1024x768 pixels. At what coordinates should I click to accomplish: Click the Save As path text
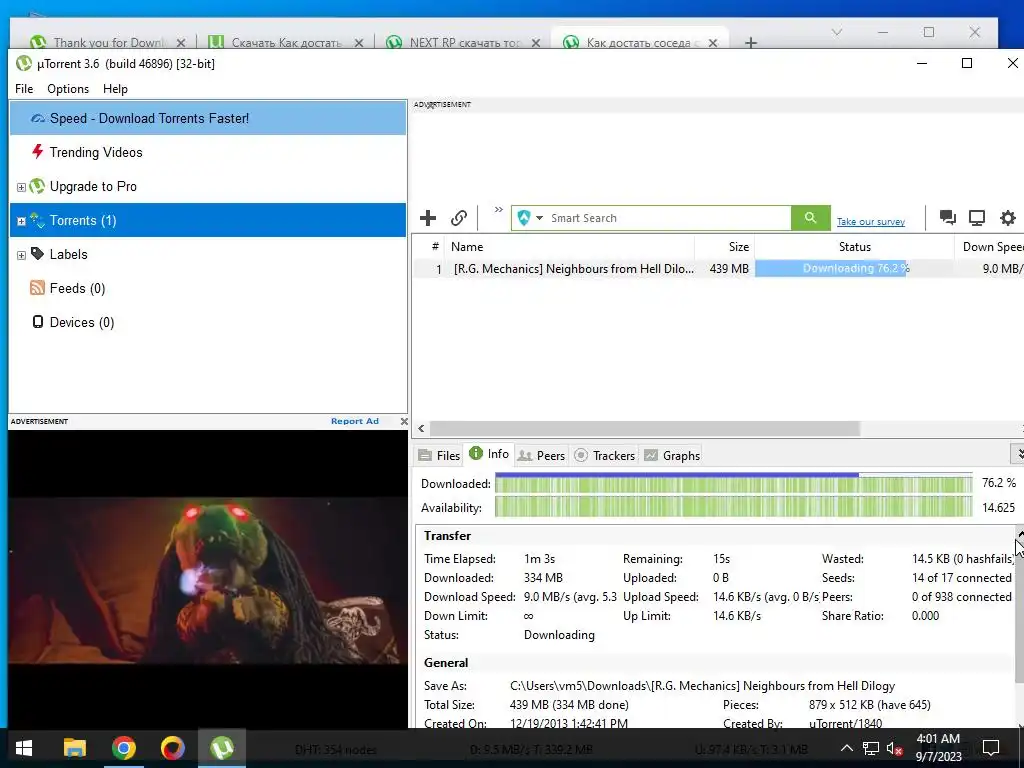tap(702, 686)
